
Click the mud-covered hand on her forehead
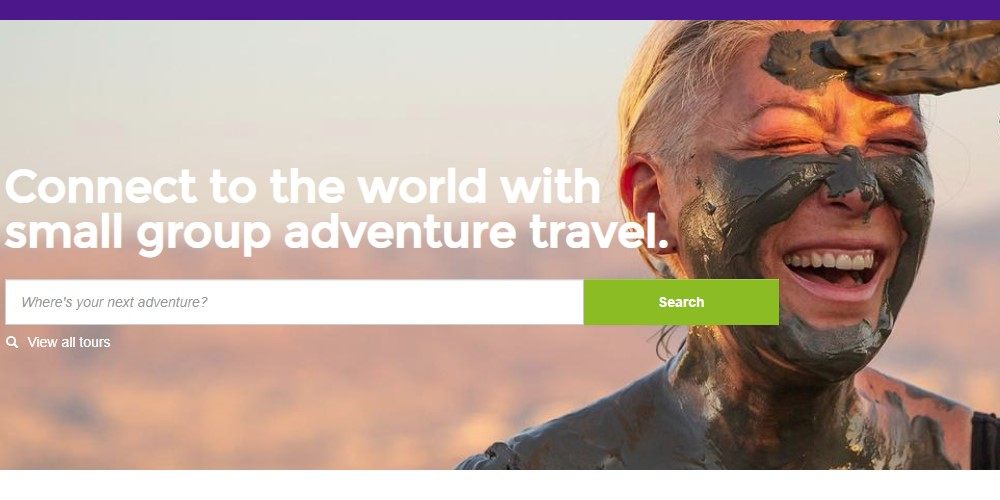click(893, 56)
